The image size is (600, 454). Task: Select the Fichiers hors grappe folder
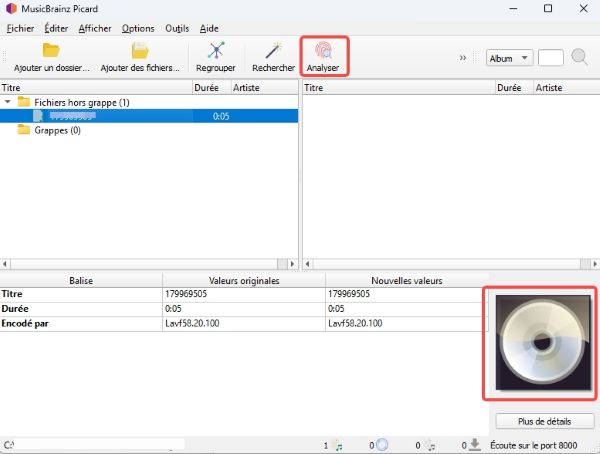tap(82, 102)
